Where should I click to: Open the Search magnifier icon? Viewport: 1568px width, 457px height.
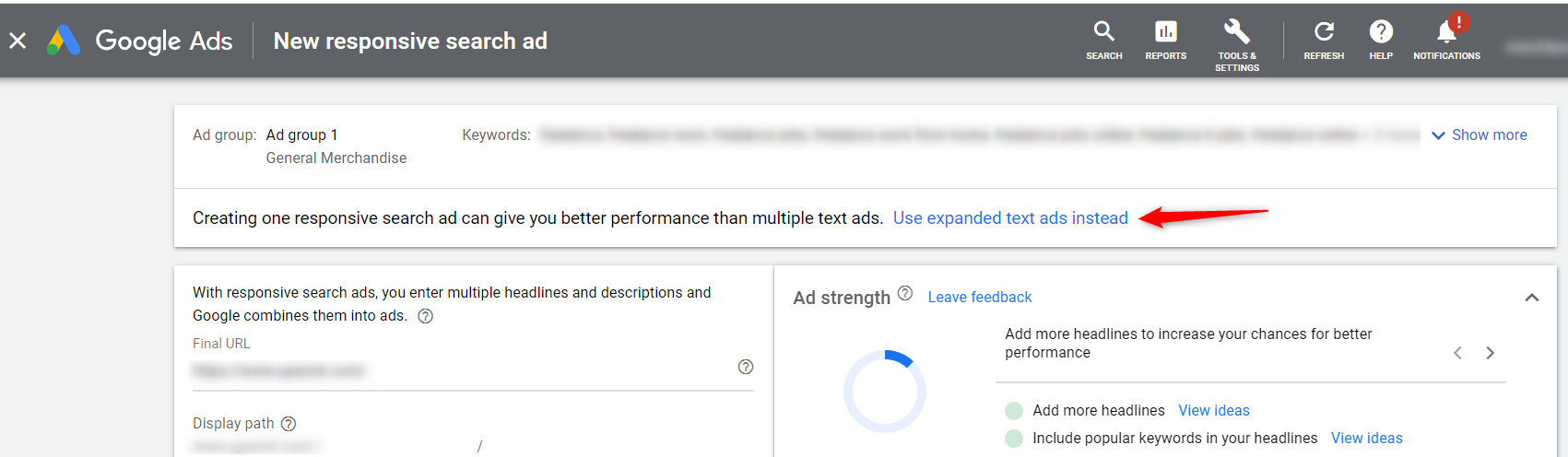tap(1103, 31)
